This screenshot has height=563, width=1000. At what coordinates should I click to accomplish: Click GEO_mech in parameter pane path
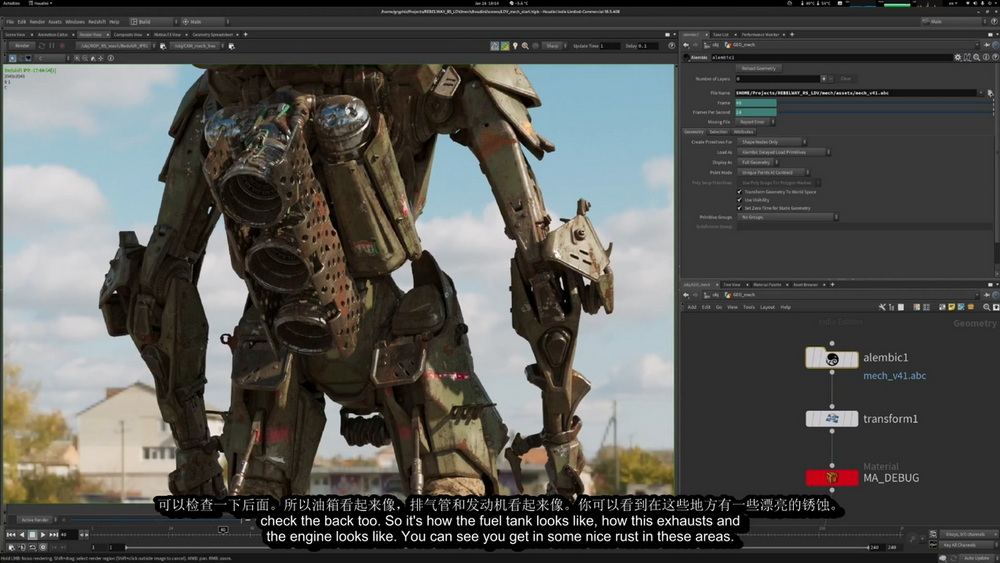click(744, 45)
